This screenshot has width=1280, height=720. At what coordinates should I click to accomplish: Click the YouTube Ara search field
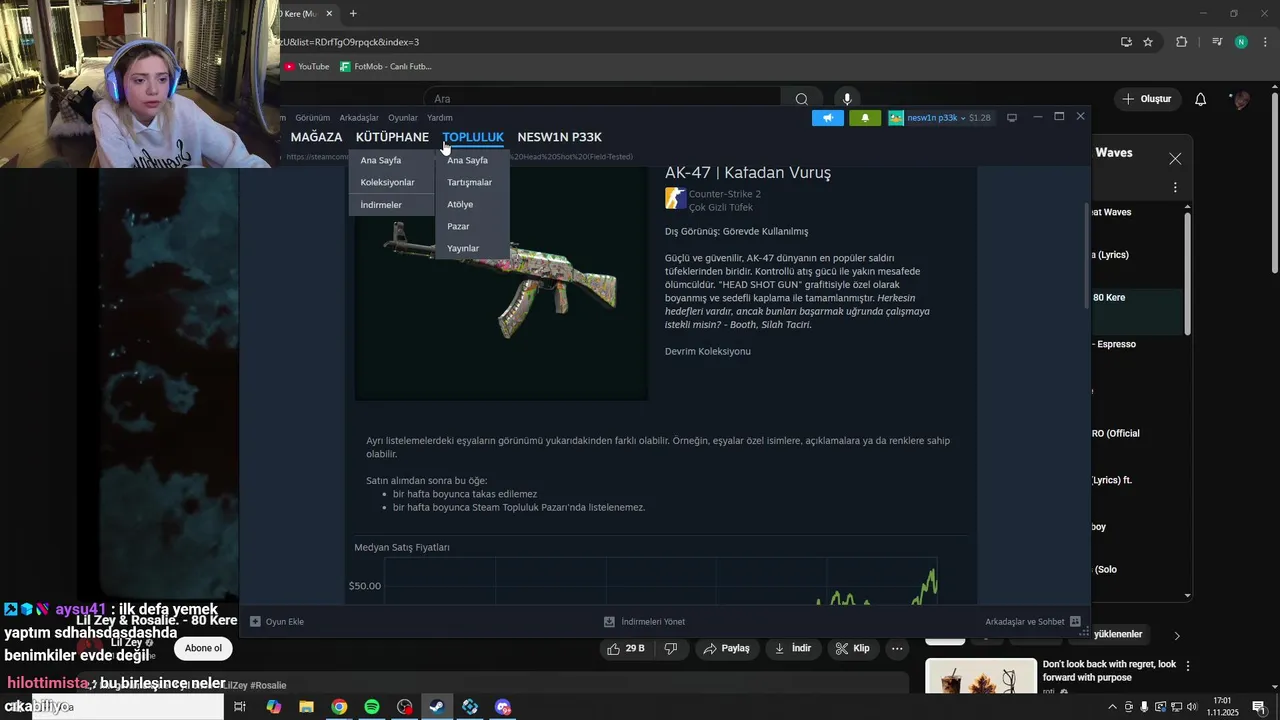[x=602, y=99]
